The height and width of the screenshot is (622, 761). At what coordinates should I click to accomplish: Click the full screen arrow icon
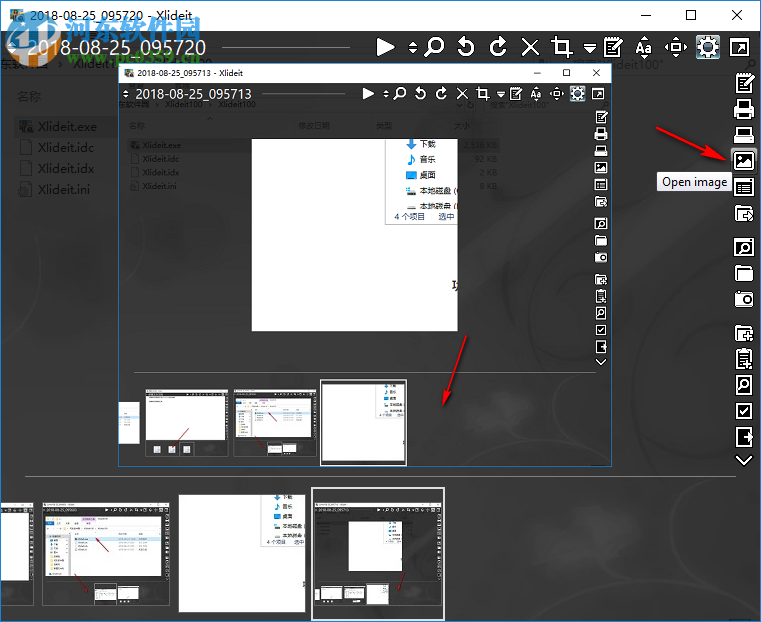pyautogui.click(x=740, y=47)
